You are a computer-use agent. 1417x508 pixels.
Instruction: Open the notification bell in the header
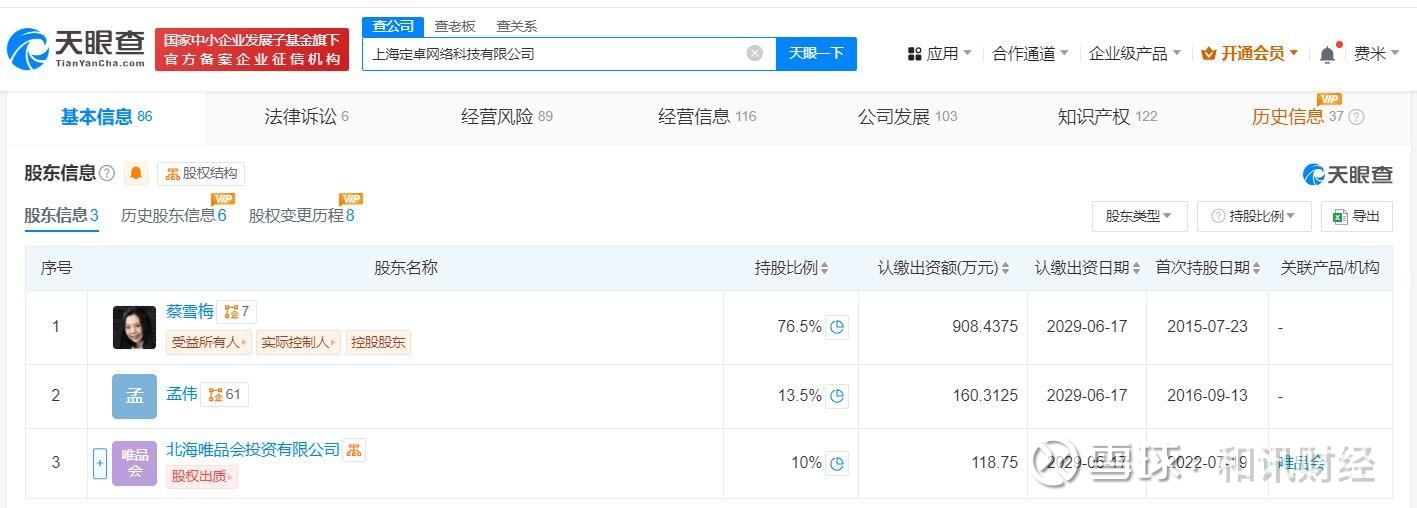click(x=1327, y=55)
